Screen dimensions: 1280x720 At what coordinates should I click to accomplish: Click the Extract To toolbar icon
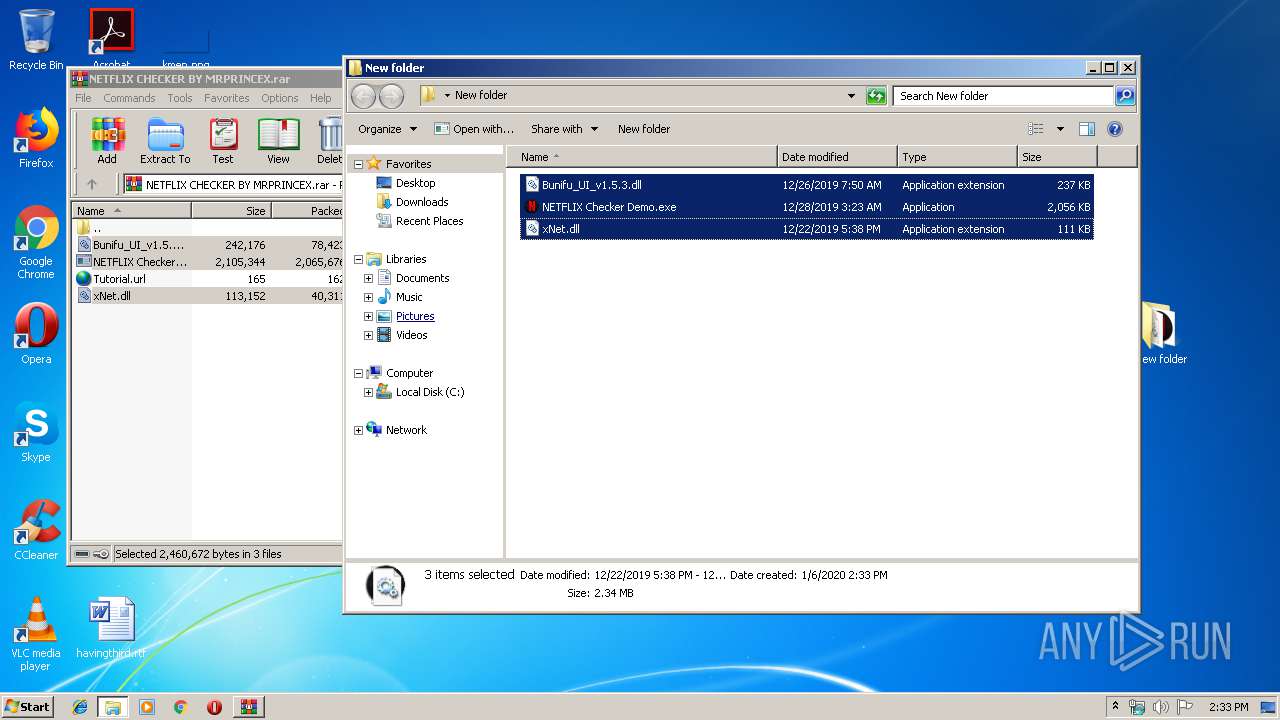pos(165,140)
